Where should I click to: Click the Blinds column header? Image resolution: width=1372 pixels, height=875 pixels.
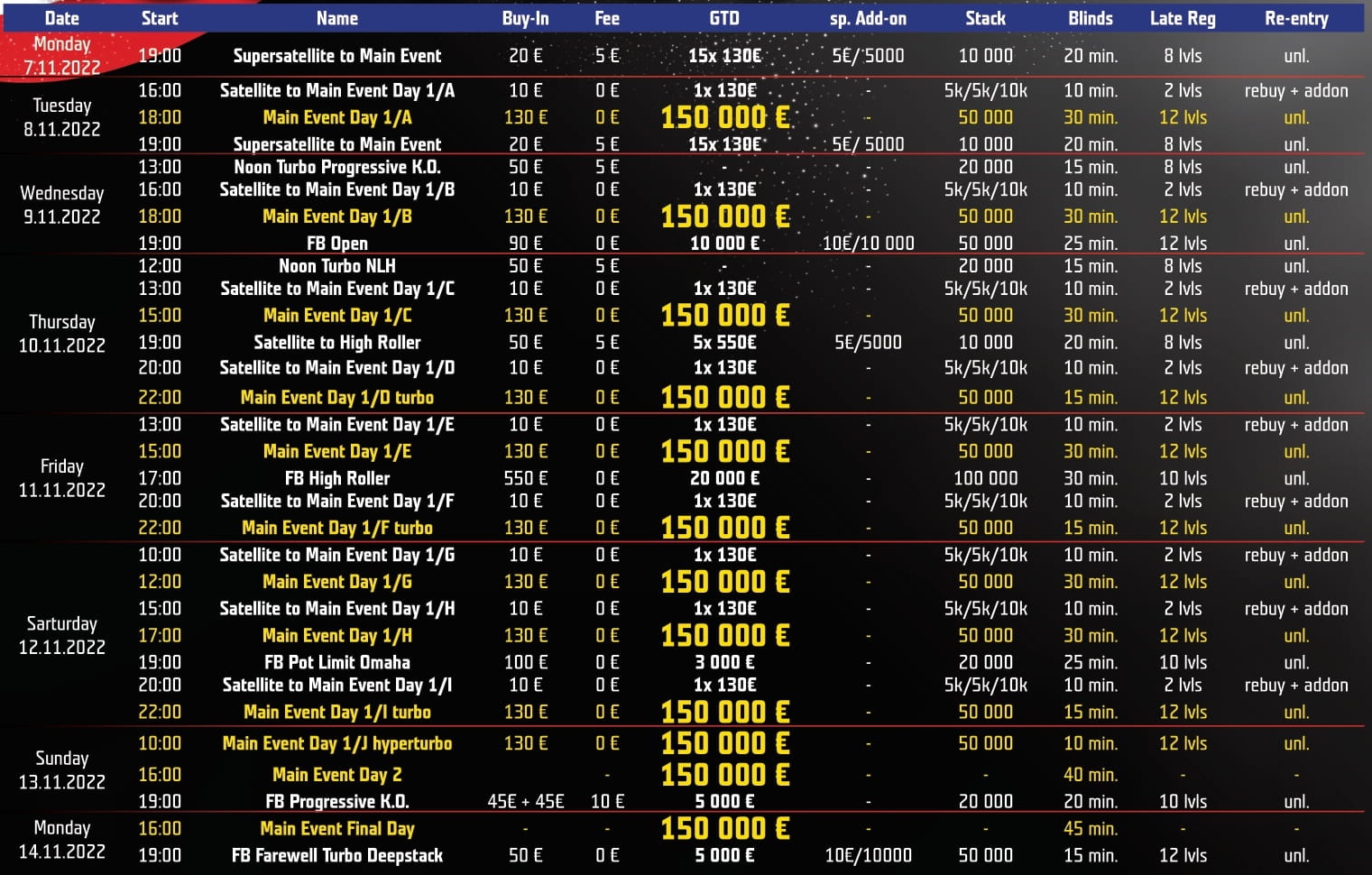pyautogui.click(x=1090, y=18)
